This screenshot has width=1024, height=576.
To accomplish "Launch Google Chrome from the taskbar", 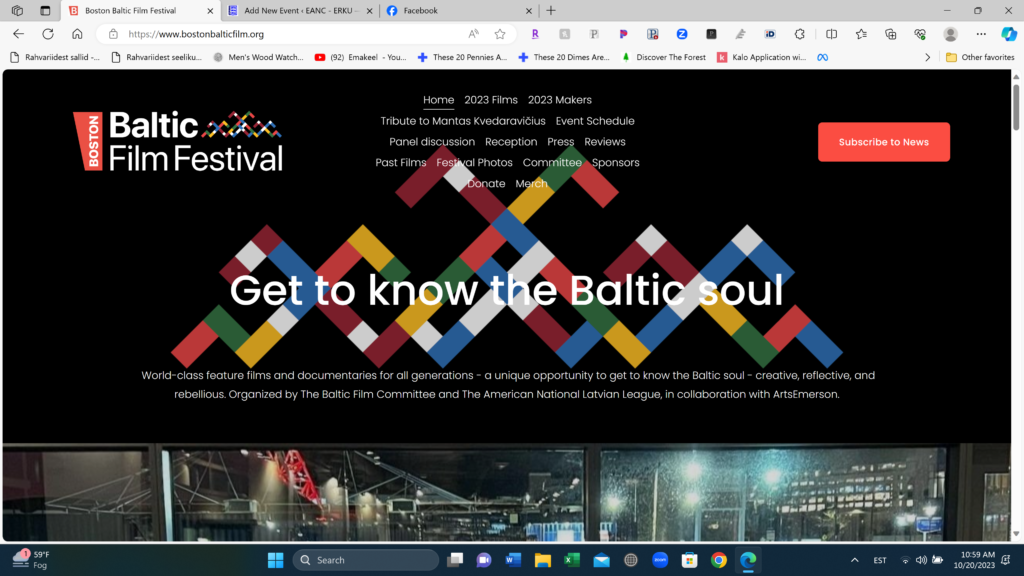I will pos(718,560).
